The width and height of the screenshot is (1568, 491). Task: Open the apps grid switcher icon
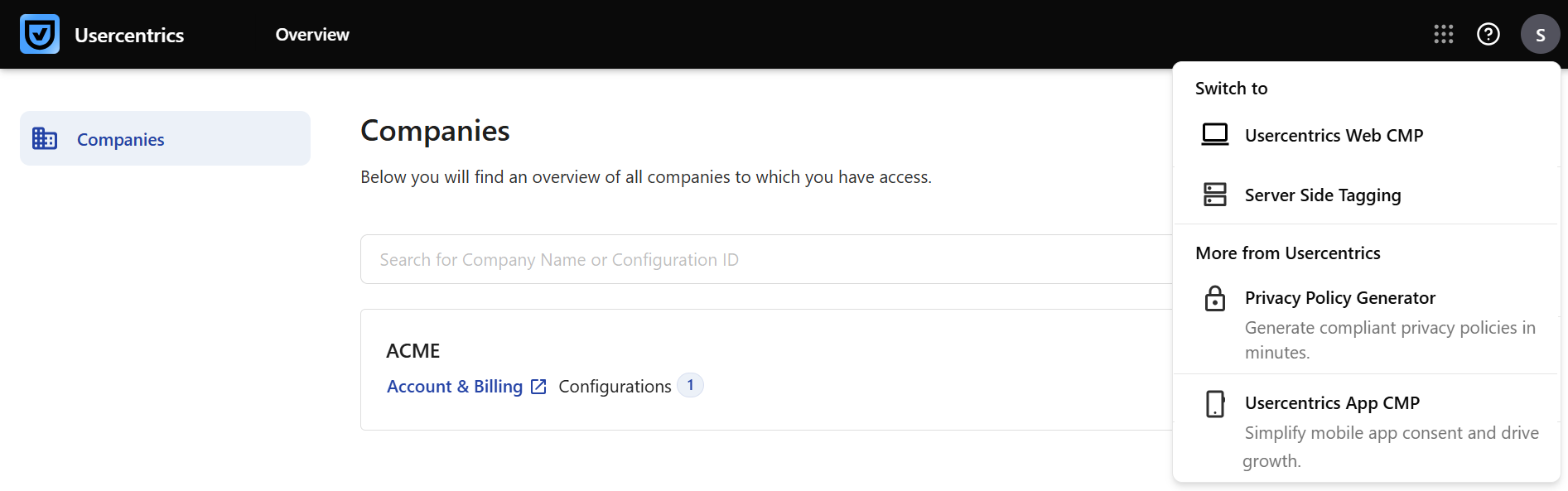[x=1444, y=34]
